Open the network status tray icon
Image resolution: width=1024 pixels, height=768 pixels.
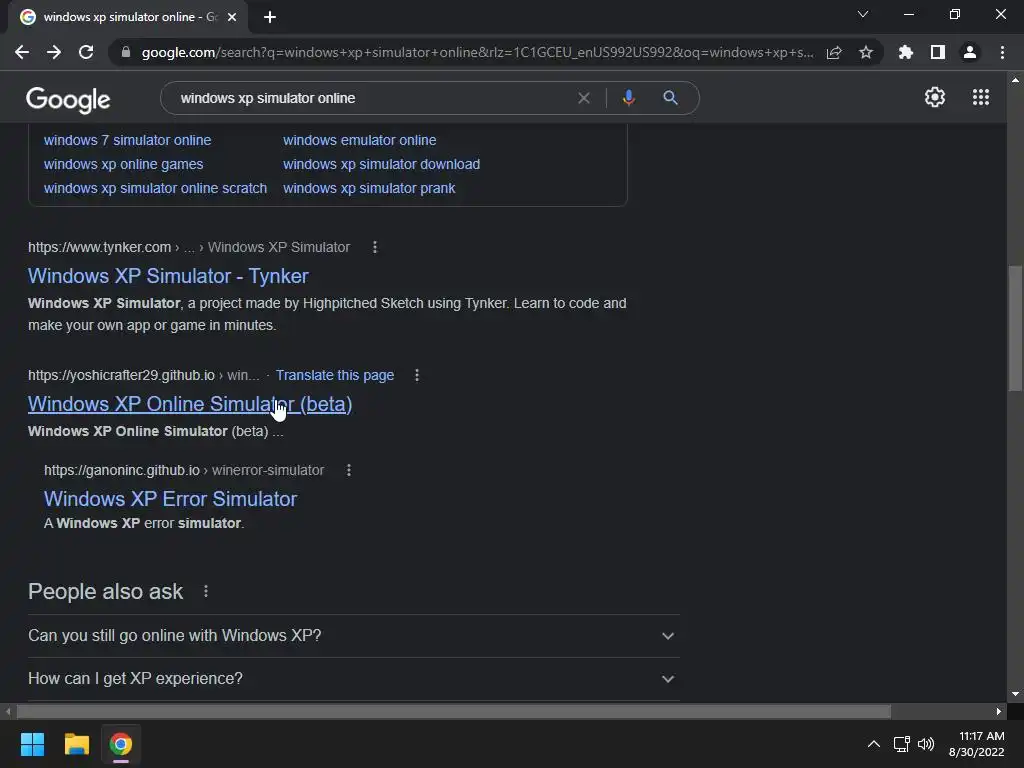[902, 744]
